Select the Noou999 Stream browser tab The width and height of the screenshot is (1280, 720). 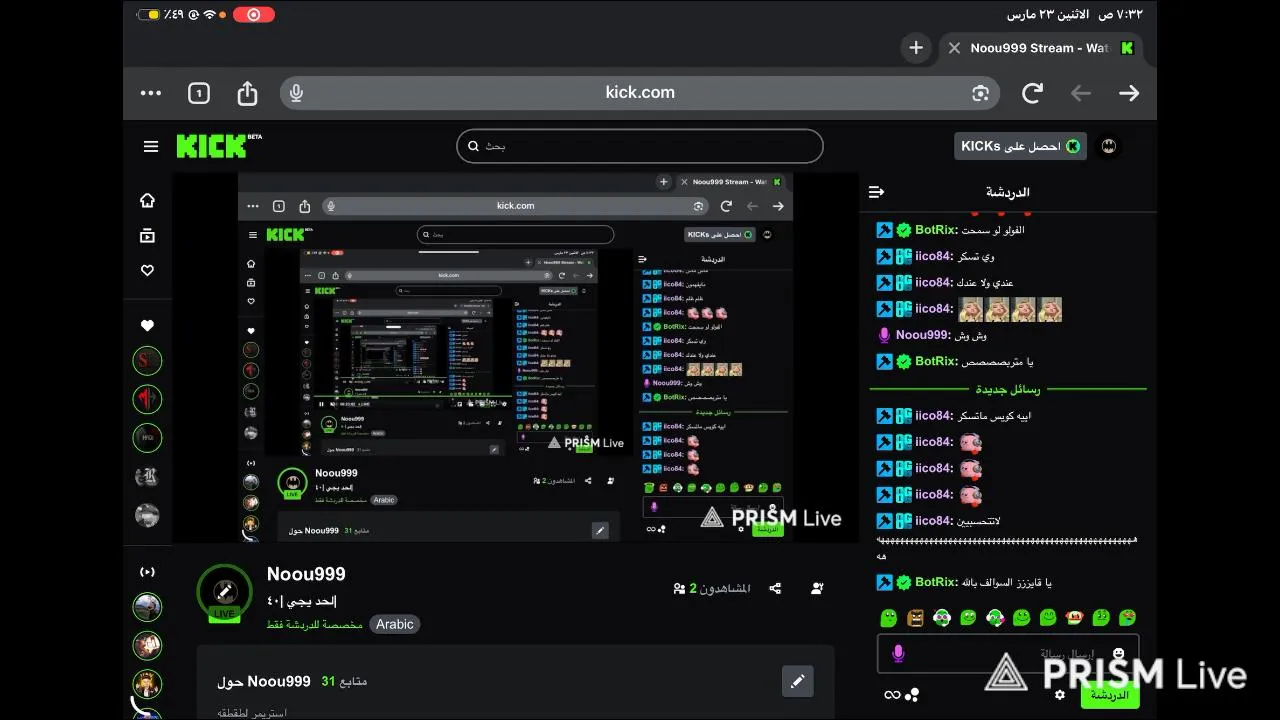click(x=1040, y=48)
